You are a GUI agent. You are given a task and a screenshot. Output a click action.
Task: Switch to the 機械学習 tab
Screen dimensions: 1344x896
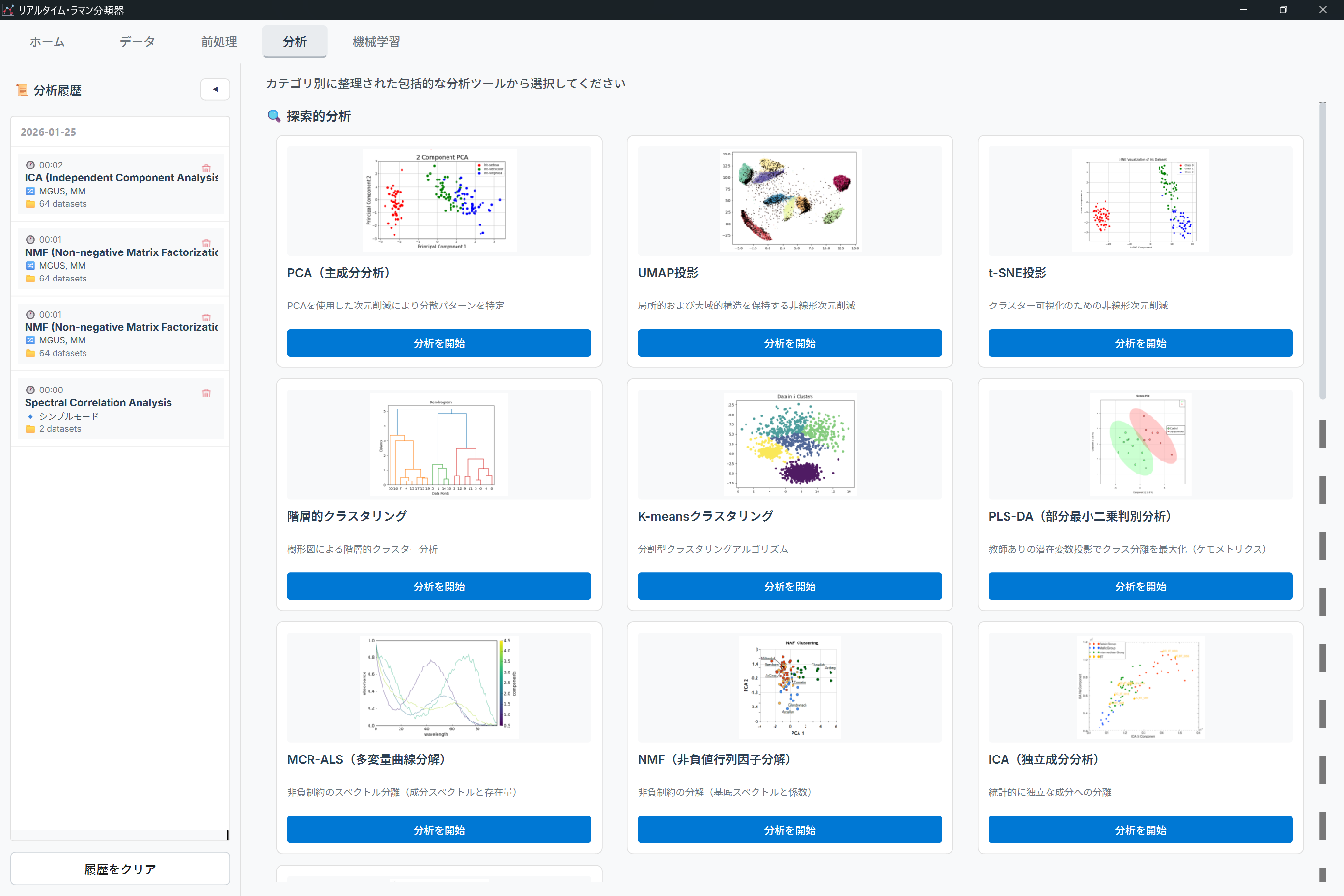pyautogui.click(x=376, y=41)
